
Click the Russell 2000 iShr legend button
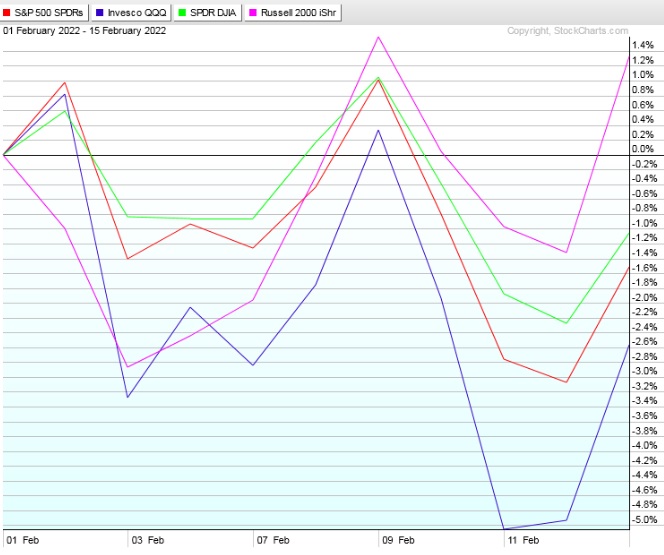click(293, 13)
